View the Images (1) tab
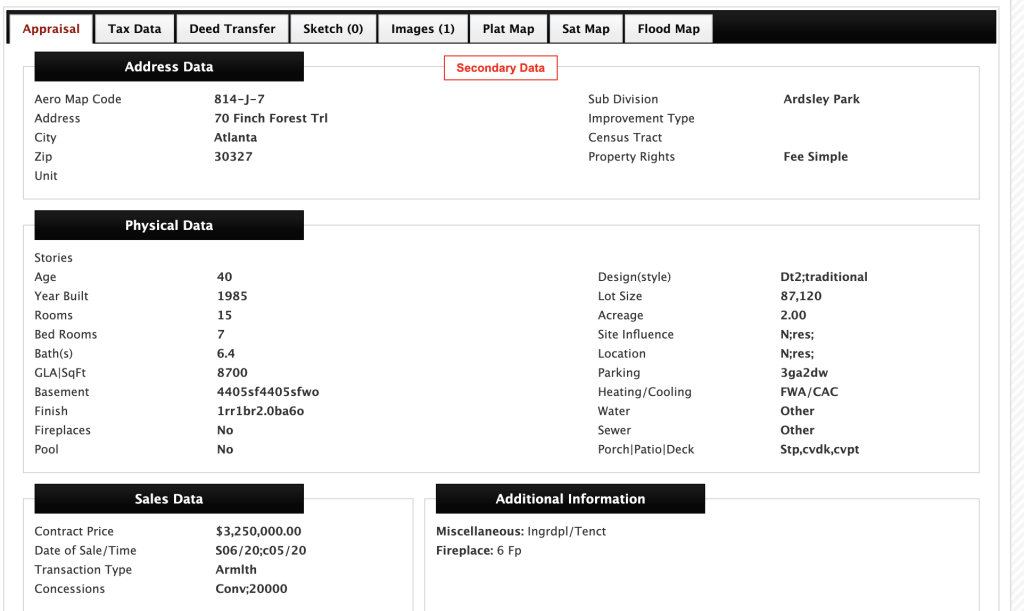1024x611 pixels. tap(422, 29)
